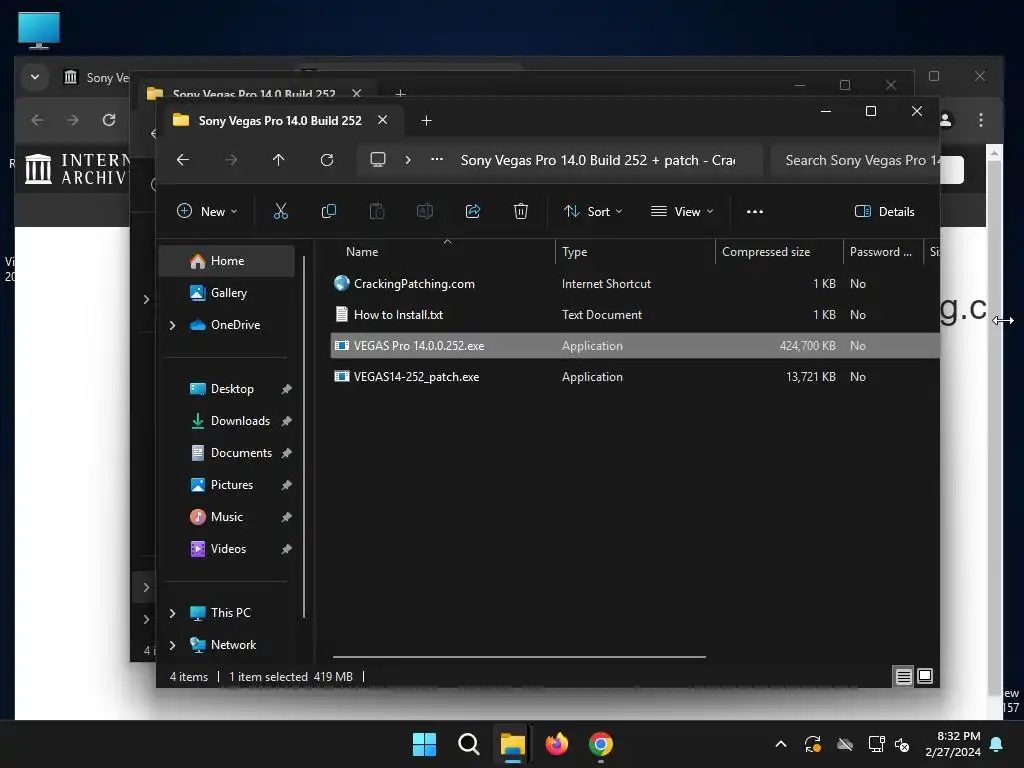The height and width of the screenshot is (768, 1024).
Task: Expand the OneDrive tree node
Action: pos(172,325)
